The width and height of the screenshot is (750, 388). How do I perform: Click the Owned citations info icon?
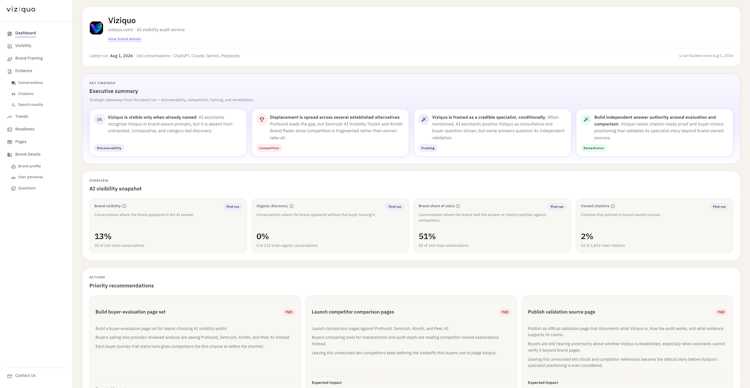(x=613, y=206)
